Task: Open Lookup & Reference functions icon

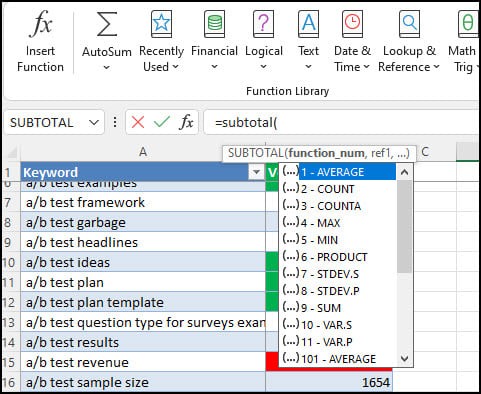Action: (409, 23)
